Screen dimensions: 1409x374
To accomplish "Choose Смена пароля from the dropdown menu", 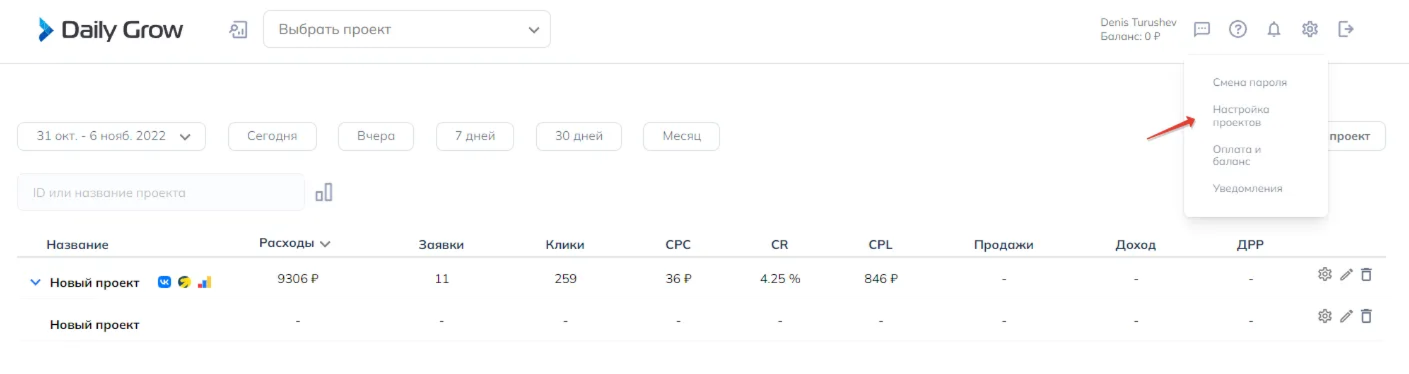I will [x=1249, y=83].
